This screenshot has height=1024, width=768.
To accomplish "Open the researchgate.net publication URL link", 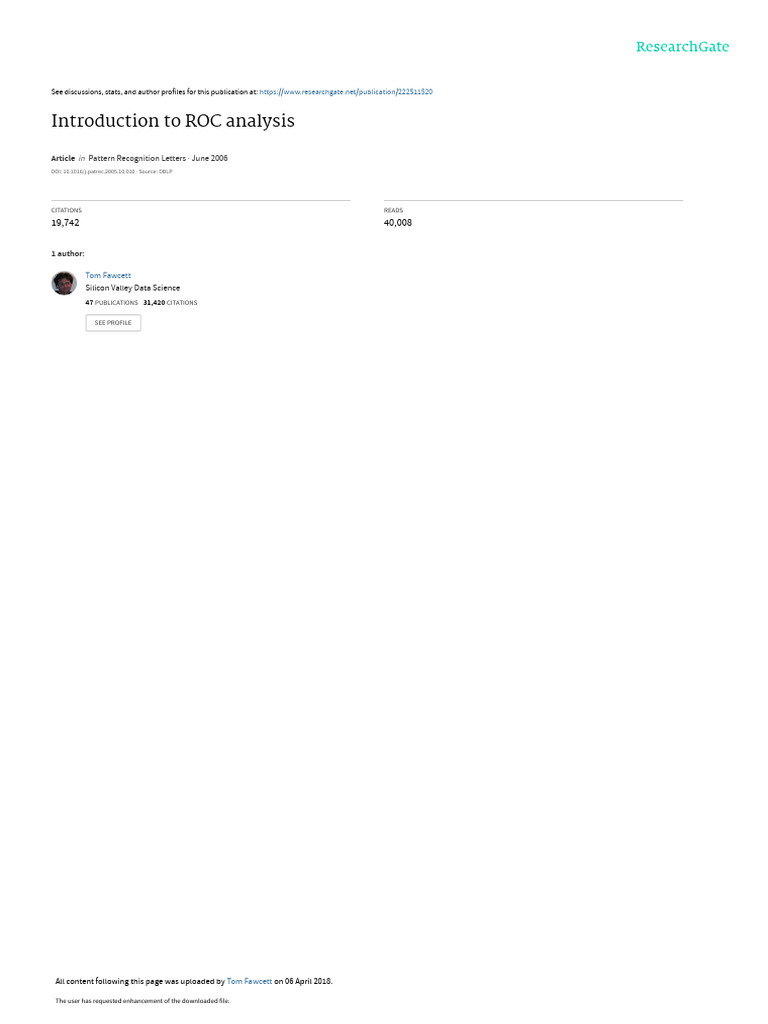I will tap(345, 92).
